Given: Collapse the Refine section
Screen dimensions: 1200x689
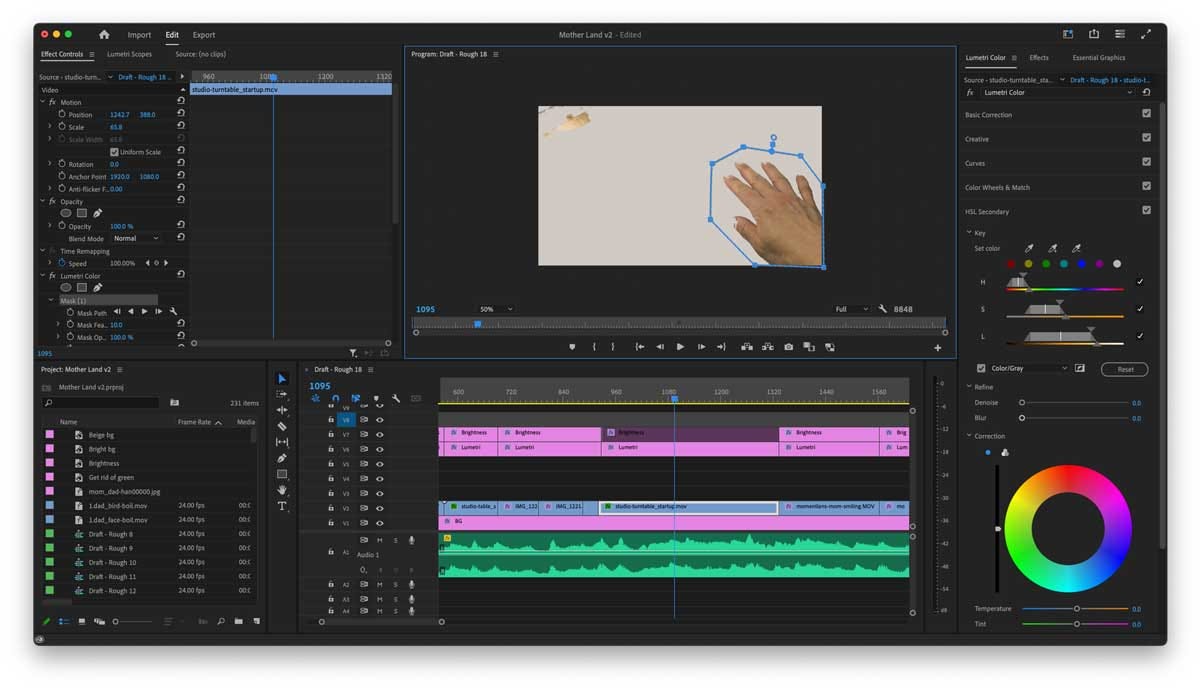Looking at the screenshot, I should click(x=969, y=387).
